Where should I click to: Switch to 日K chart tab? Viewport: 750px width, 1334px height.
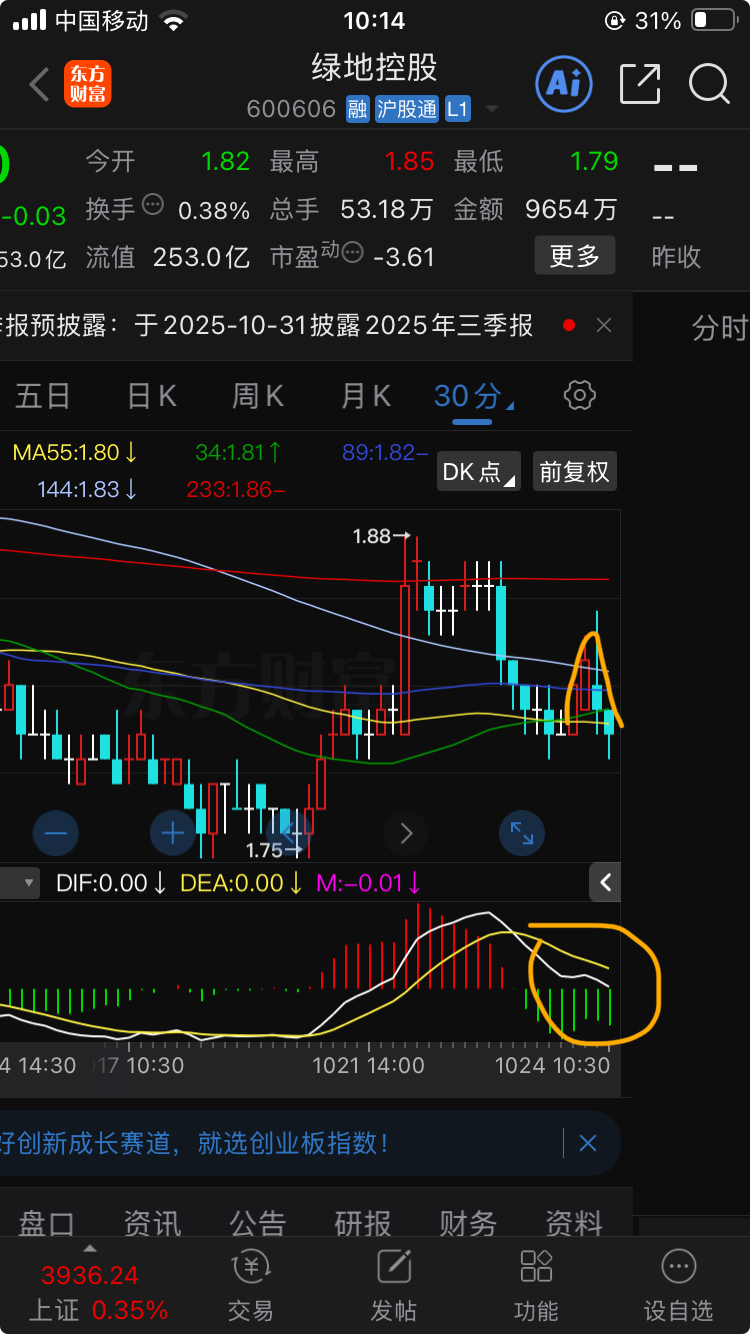tap(152, 397)
